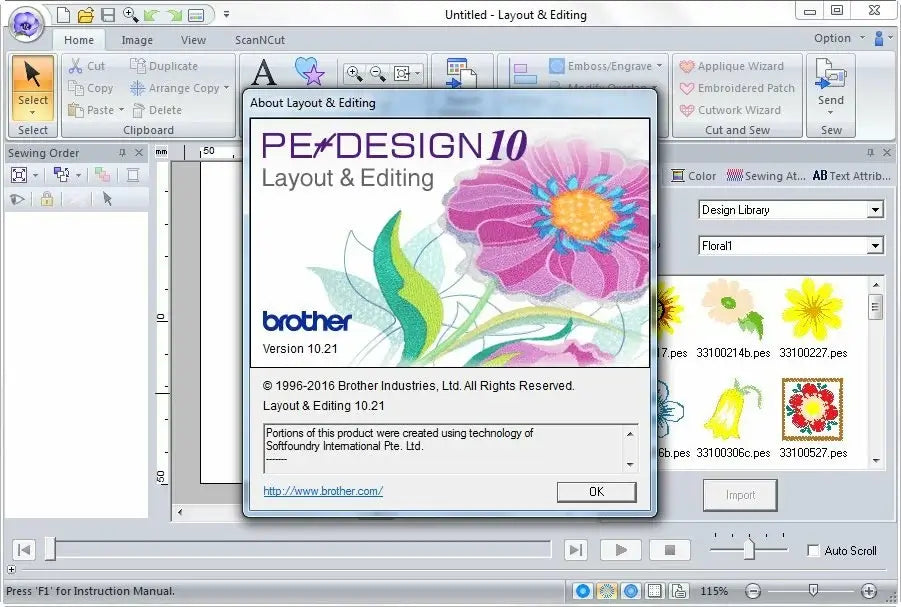
Task: Expand the quick access toolbar customize arrow
Action: (x=226, y=14)
